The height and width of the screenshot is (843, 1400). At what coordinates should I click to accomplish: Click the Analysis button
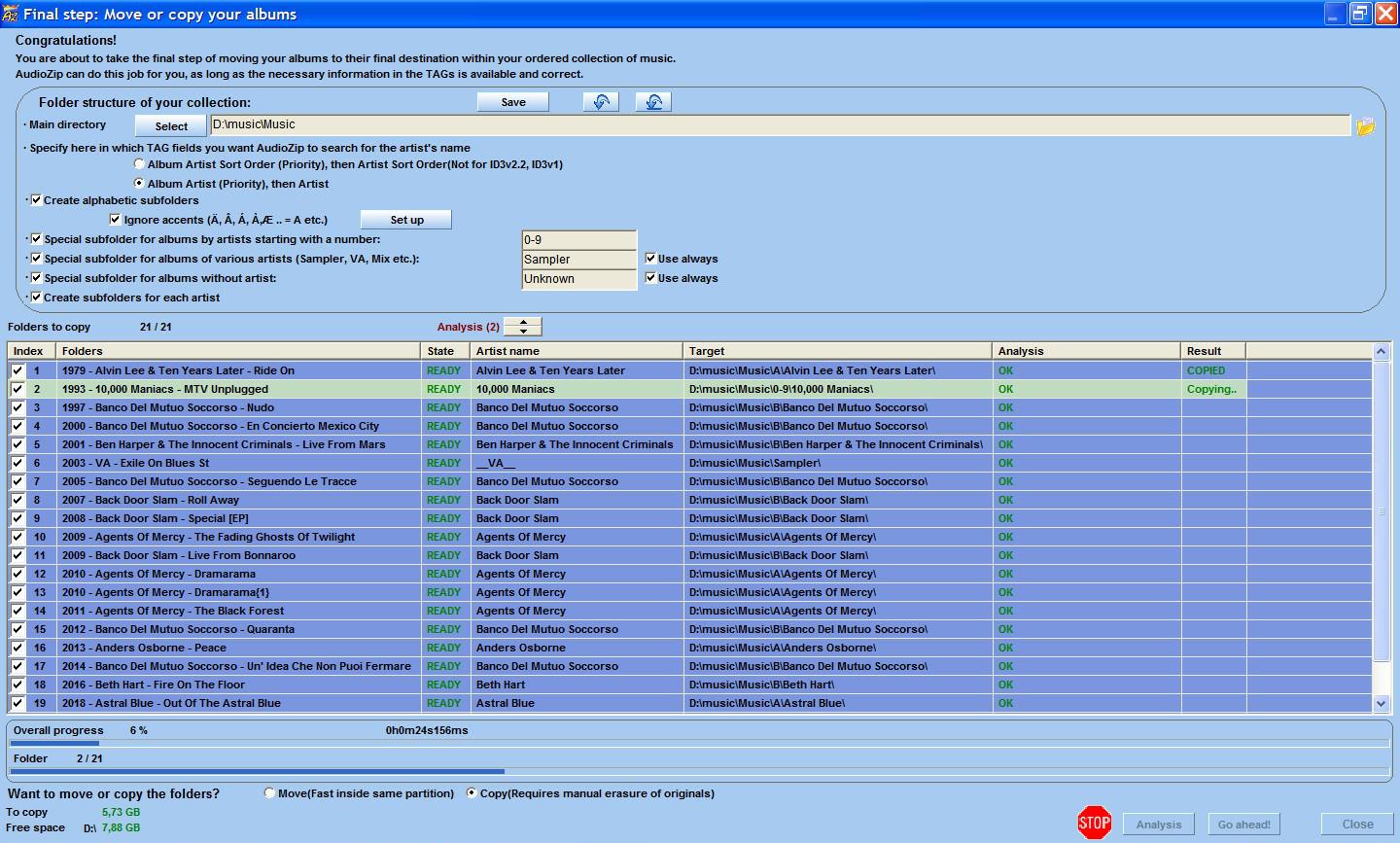tap(1159, 825)
